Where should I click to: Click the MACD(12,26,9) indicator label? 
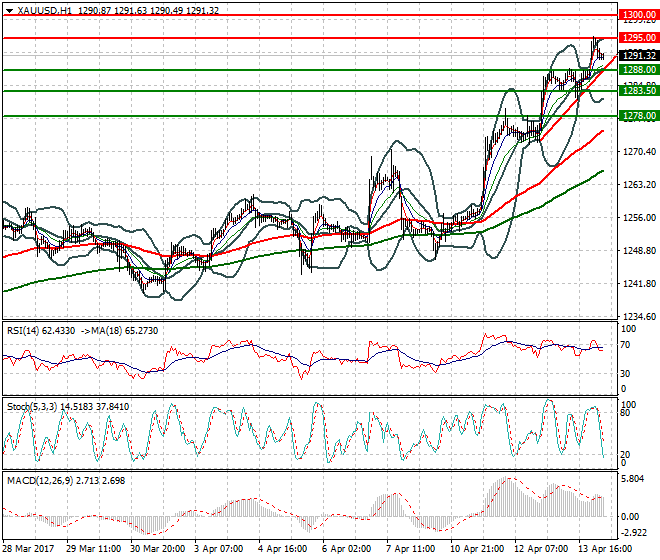pos(40,481)
